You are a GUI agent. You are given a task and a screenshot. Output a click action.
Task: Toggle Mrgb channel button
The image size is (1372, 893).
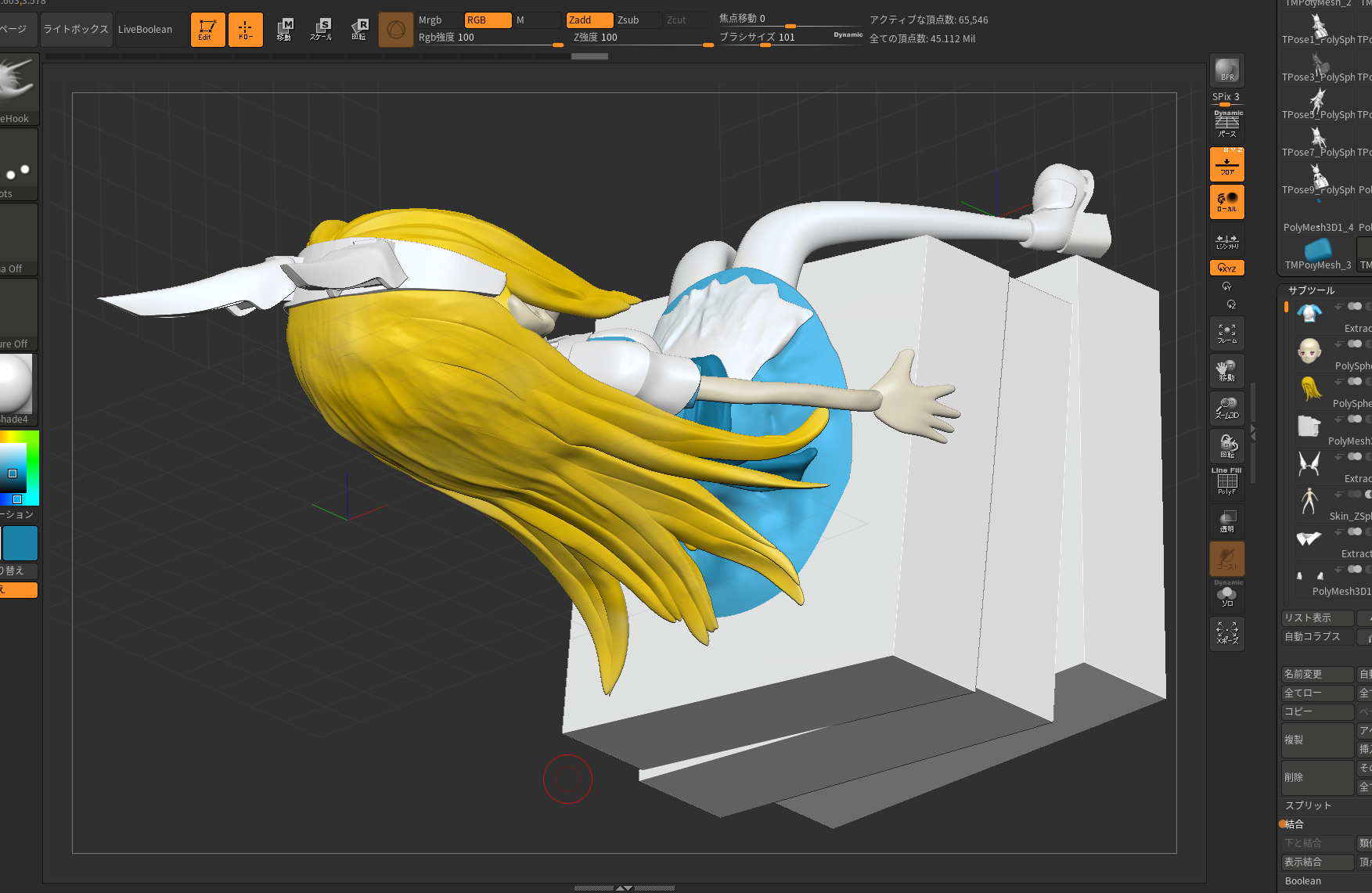tap(438, 20)
